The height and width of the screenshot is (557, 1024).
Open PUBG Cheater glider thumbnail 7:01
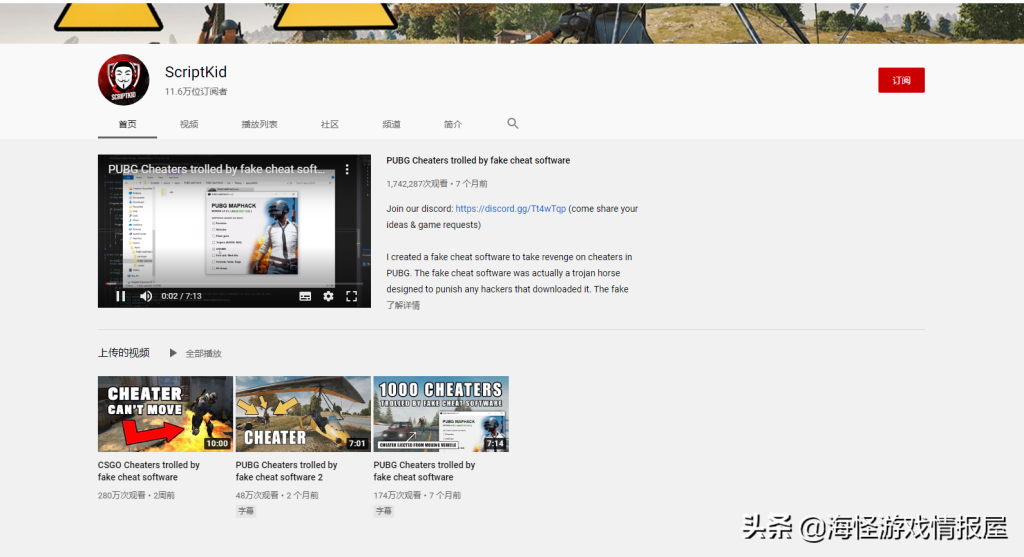click(x=303, y=414)
